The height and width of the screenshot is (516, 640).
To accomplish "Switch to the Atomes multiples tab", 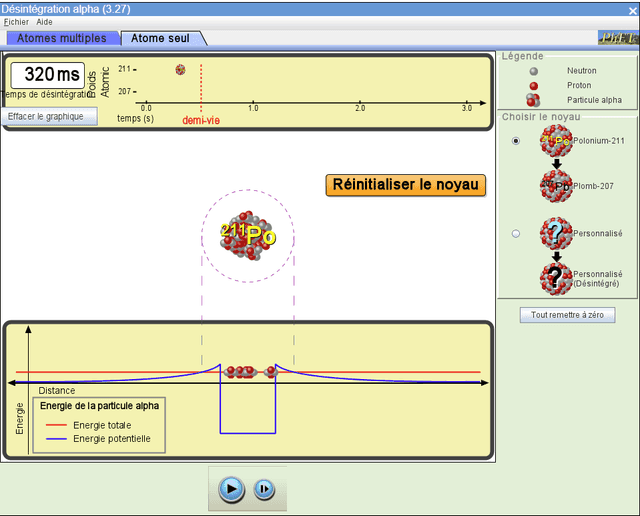I will coord(62,38).
